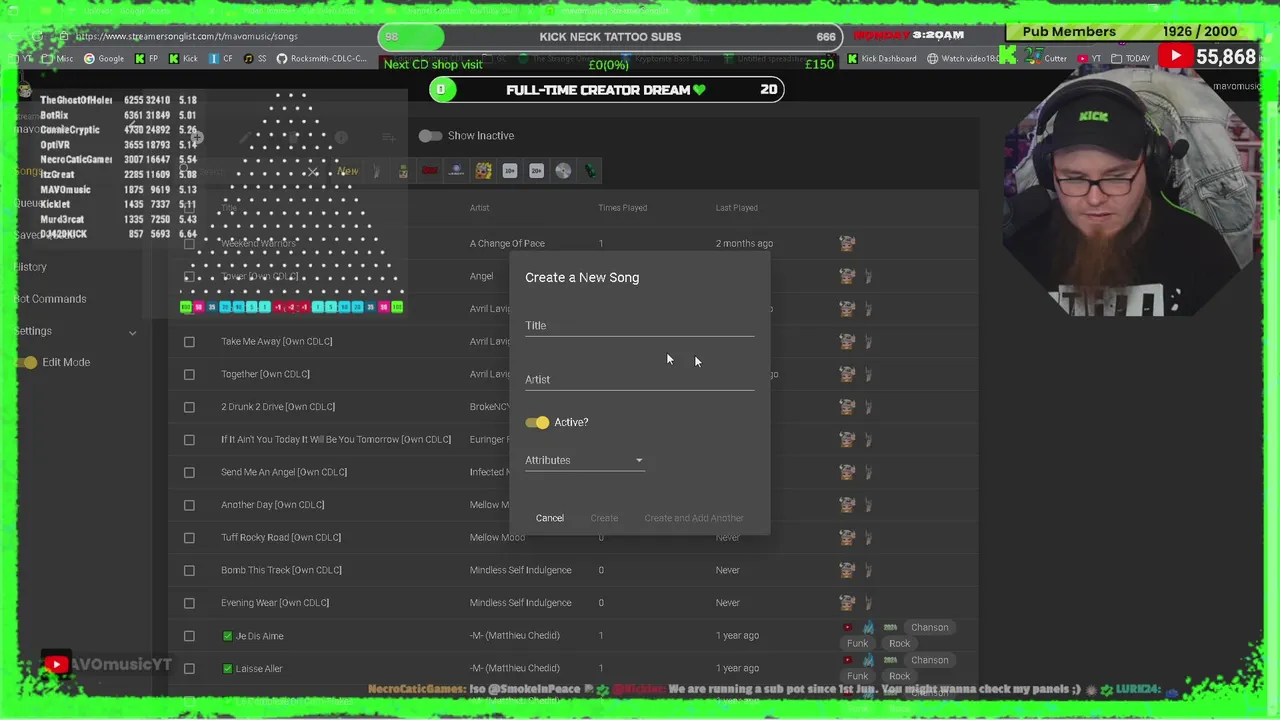This screenshot has height=720, width=1280.
Task: Click avatar icon in Weekend Warriors row
Action: 847,243
